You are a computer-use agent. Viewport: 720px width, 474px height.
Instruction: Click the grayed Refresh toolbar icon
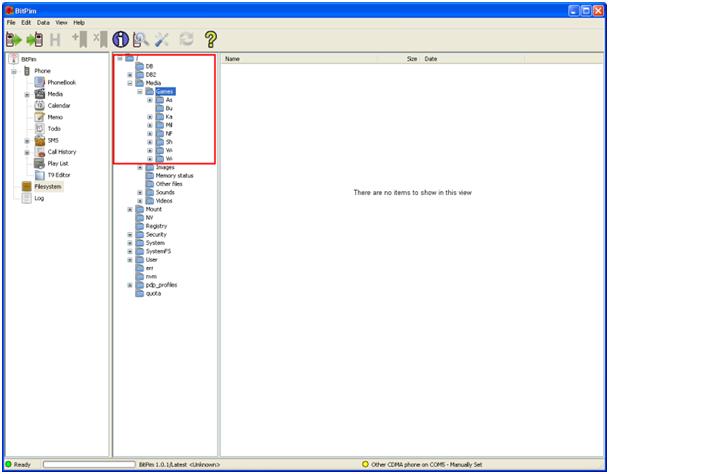pos(186,40)
